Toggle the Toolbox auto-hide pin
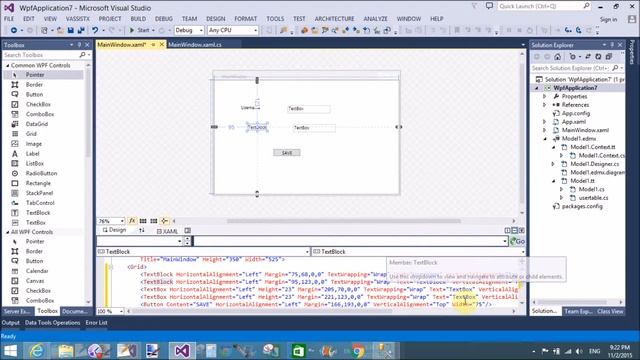 80,45
